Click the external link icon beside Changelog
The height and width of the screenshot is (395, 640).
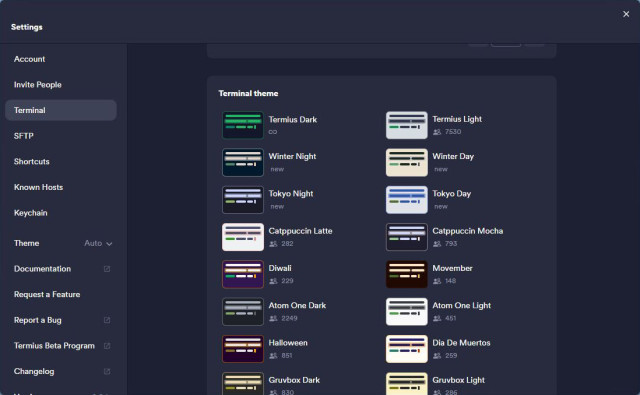(x=107, y=371)
